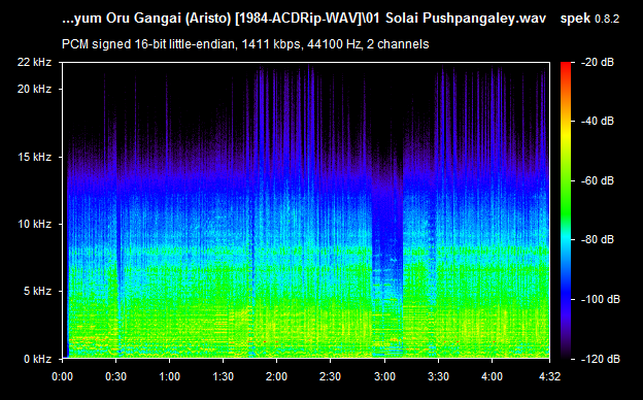
Task: Click the -100 dB scale label
Action: click(600, 299)
